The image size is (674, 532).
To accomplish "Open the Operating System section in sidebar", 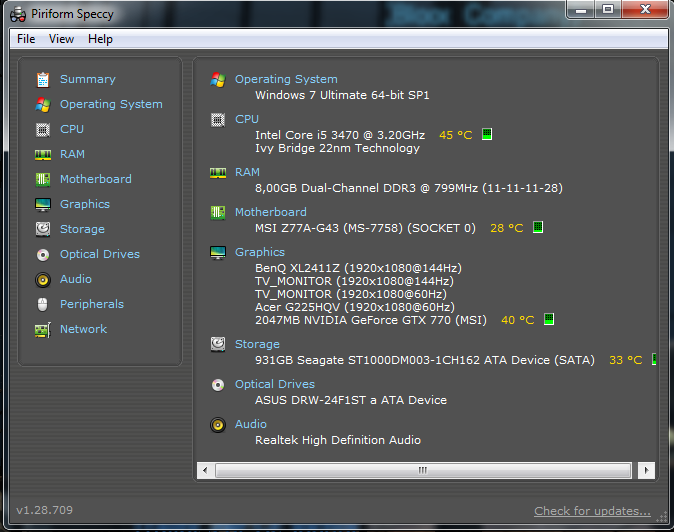I will pyautogui.click(x=111, y=104).
